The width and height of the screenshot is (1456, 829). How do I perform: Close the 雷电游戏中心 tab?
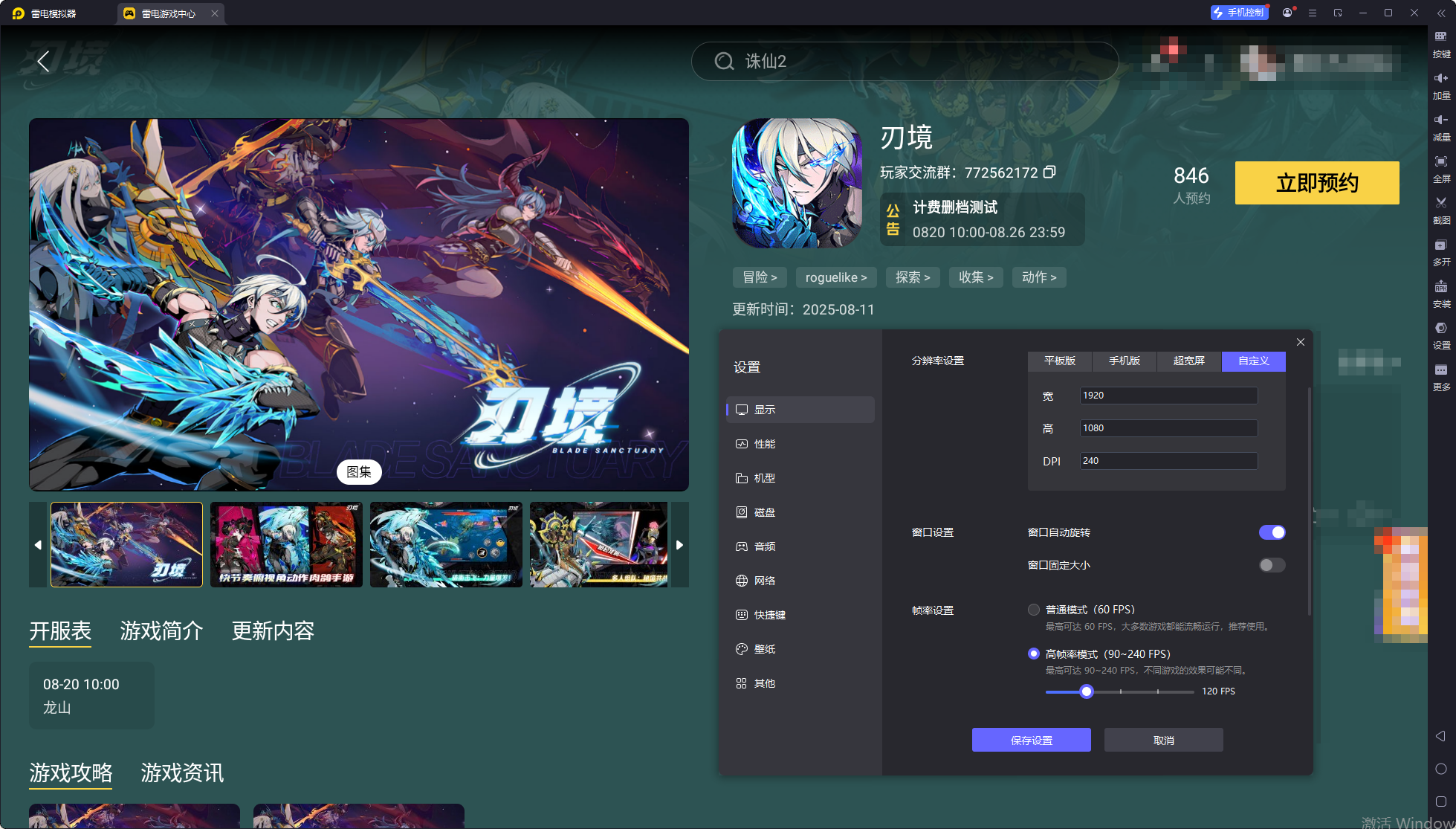215,13
